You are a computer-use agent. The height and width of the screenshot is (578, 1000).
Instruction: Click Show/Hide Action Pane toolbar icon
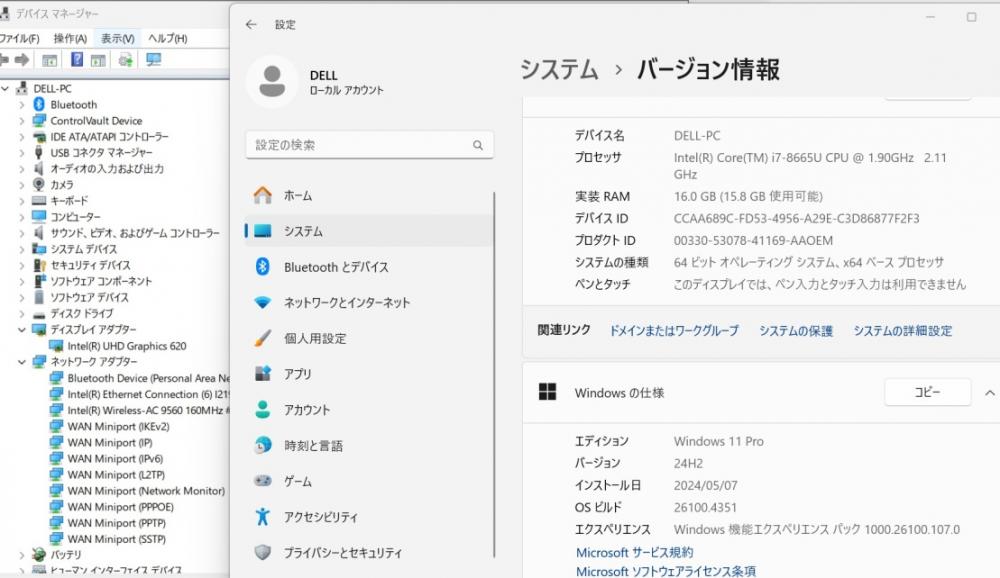(98, 60)
